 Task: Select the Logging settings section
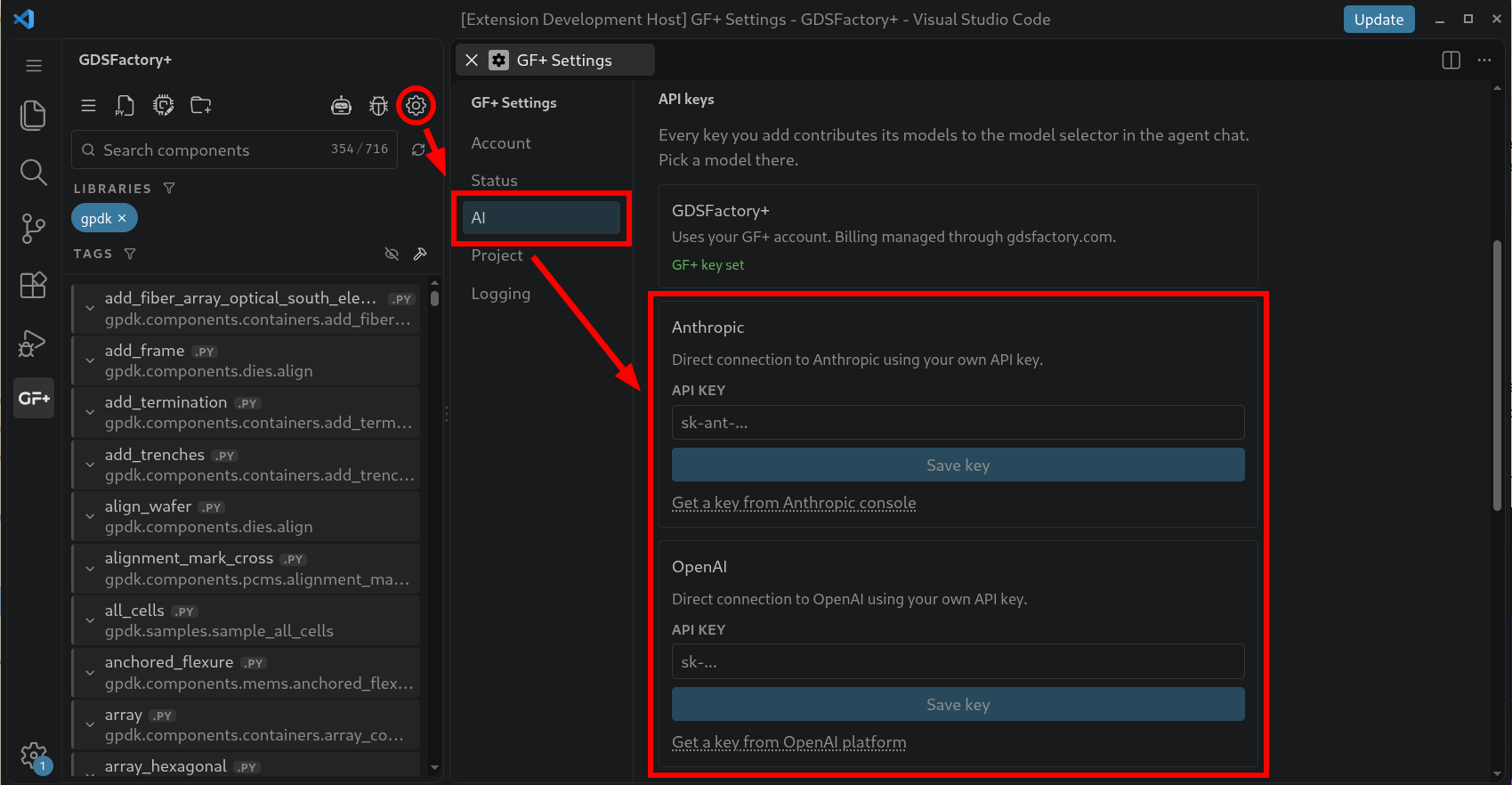pos(541,294)
